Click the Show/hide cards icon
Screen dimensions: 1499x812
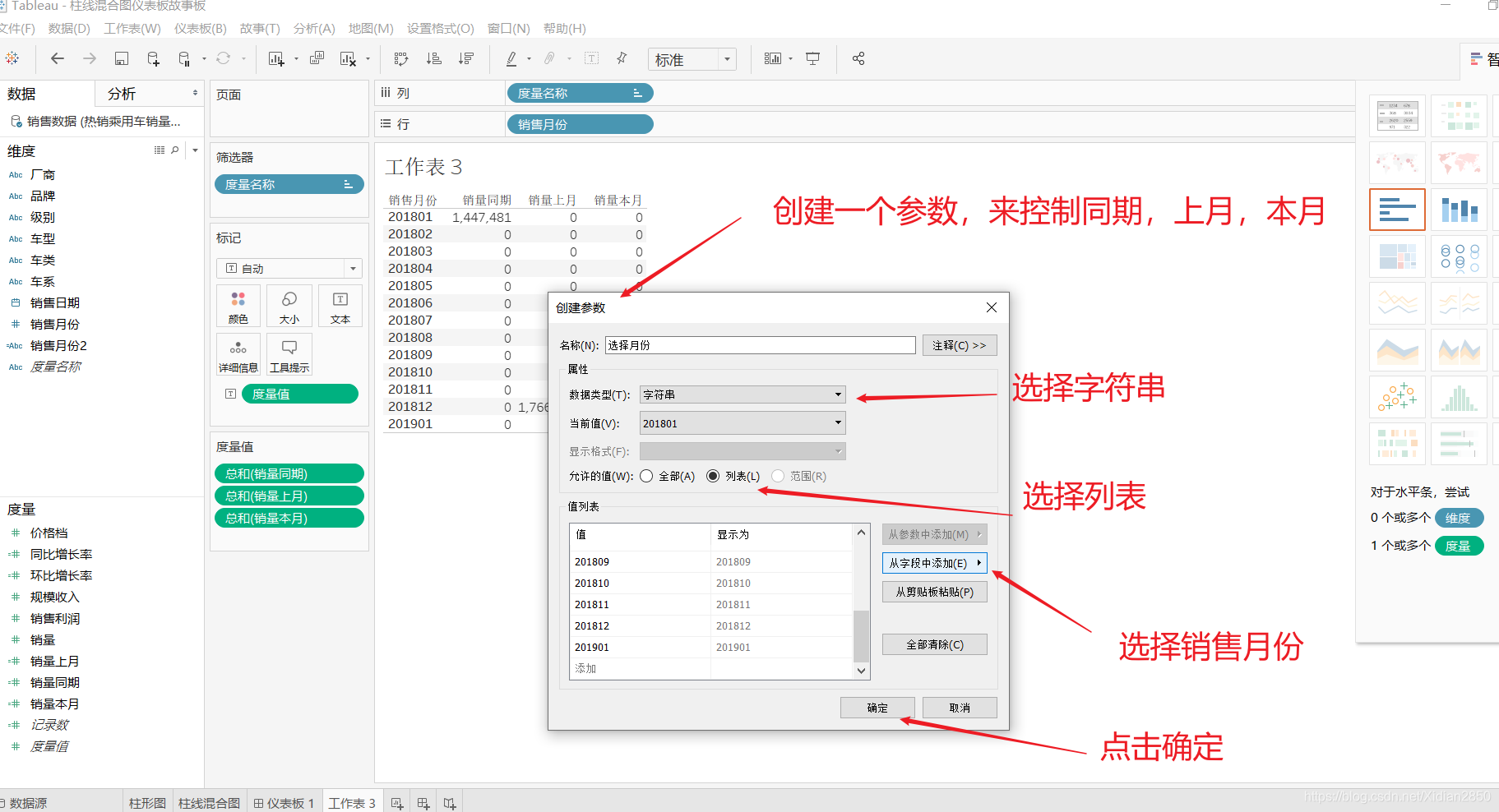click(773, 58)
